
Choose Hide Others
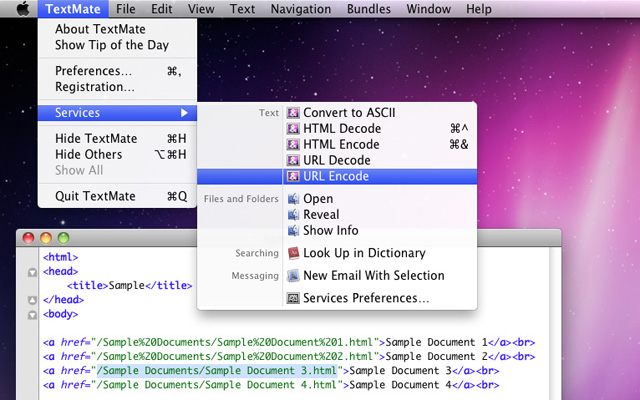[x=118, y=155]
